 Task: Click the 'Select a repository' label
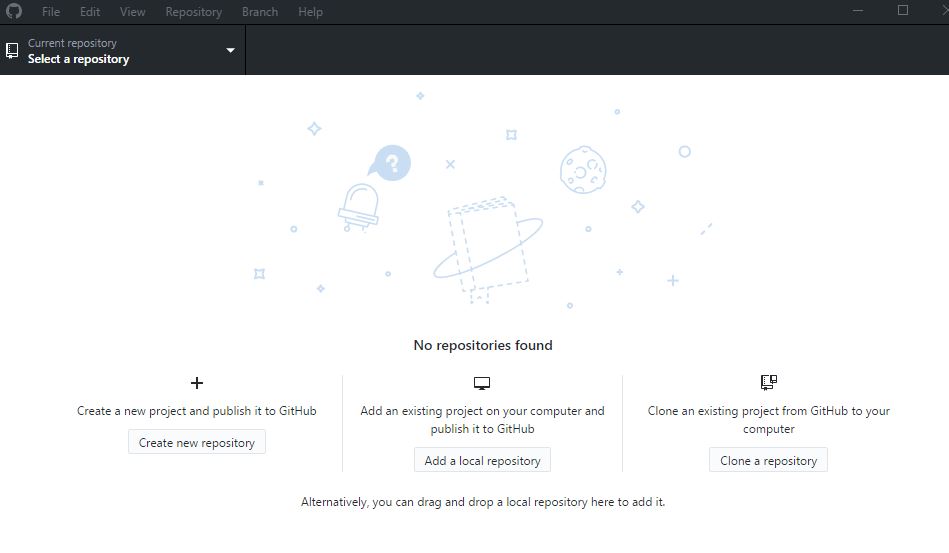click(x=79, y=59)
